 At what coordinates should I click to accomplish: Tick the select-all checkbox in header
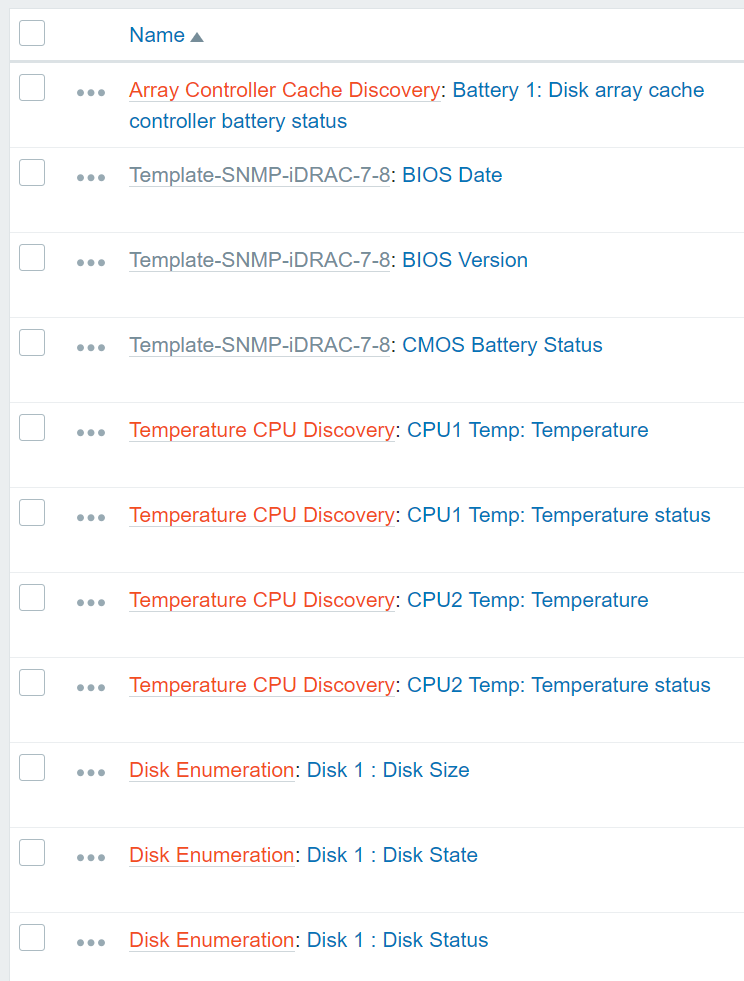pyautogui.click(x=32, y=33)
